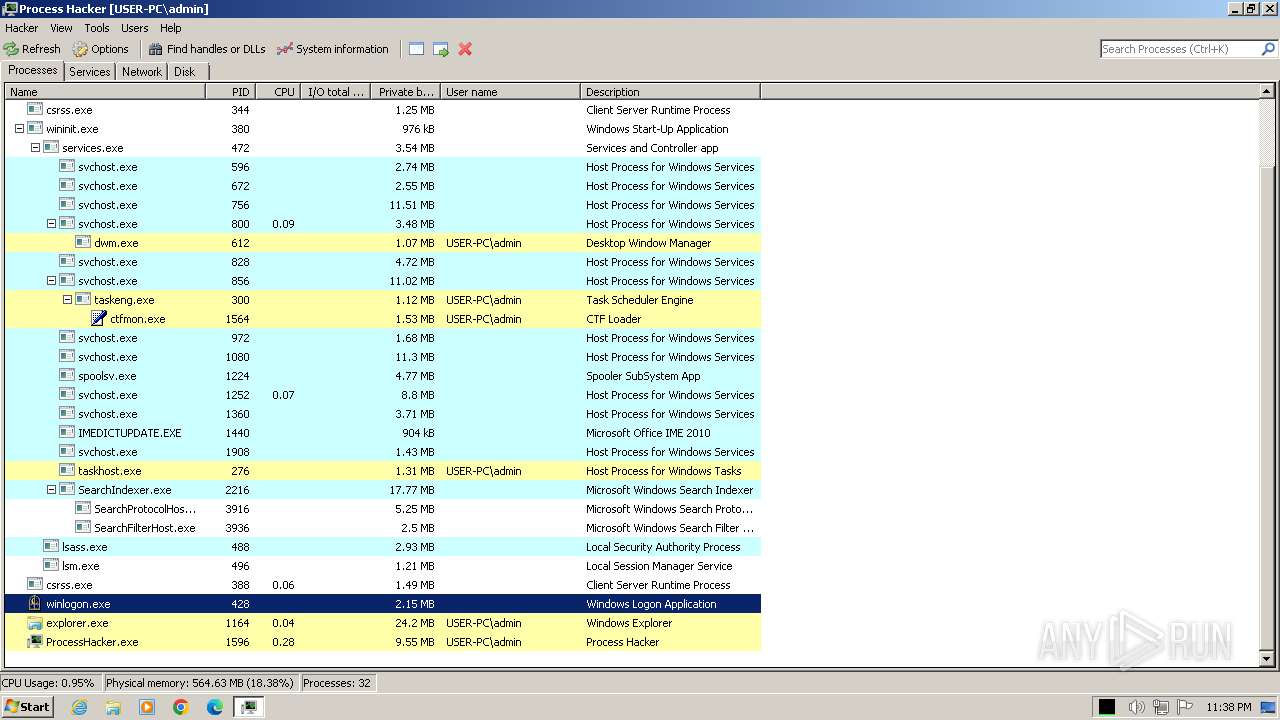
Task: Collapse the taskeng.exe tree node
Action: tap(67, 300)
